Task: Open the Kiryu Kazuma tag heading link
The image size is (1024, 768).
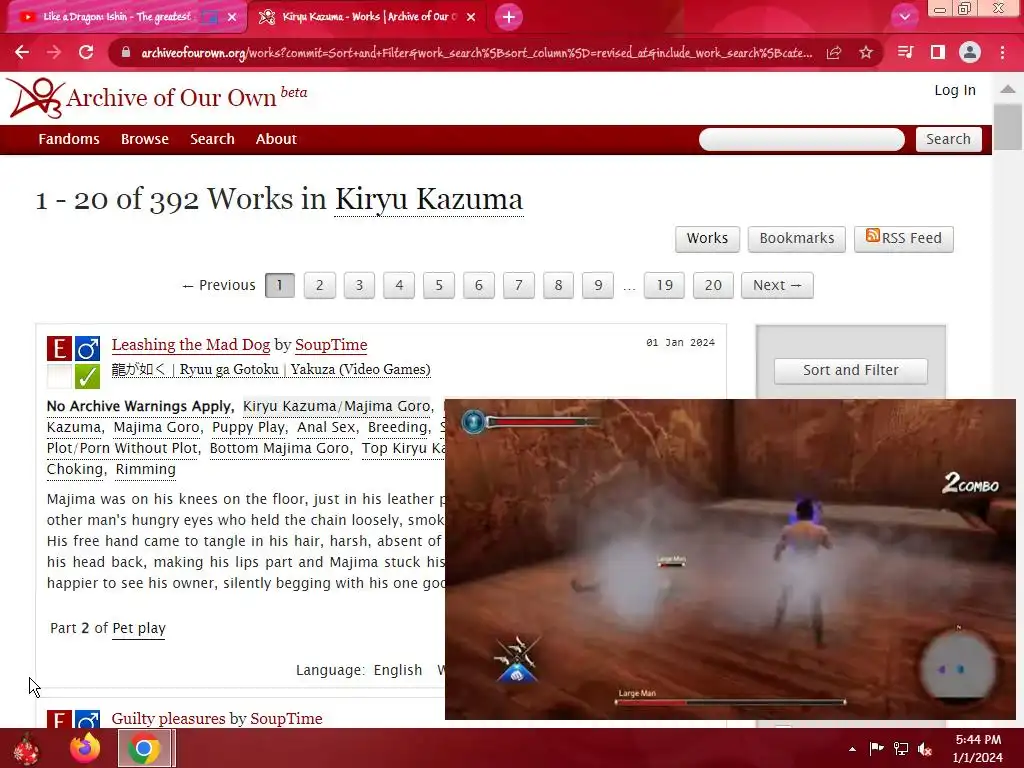Action: click(428, 200)
